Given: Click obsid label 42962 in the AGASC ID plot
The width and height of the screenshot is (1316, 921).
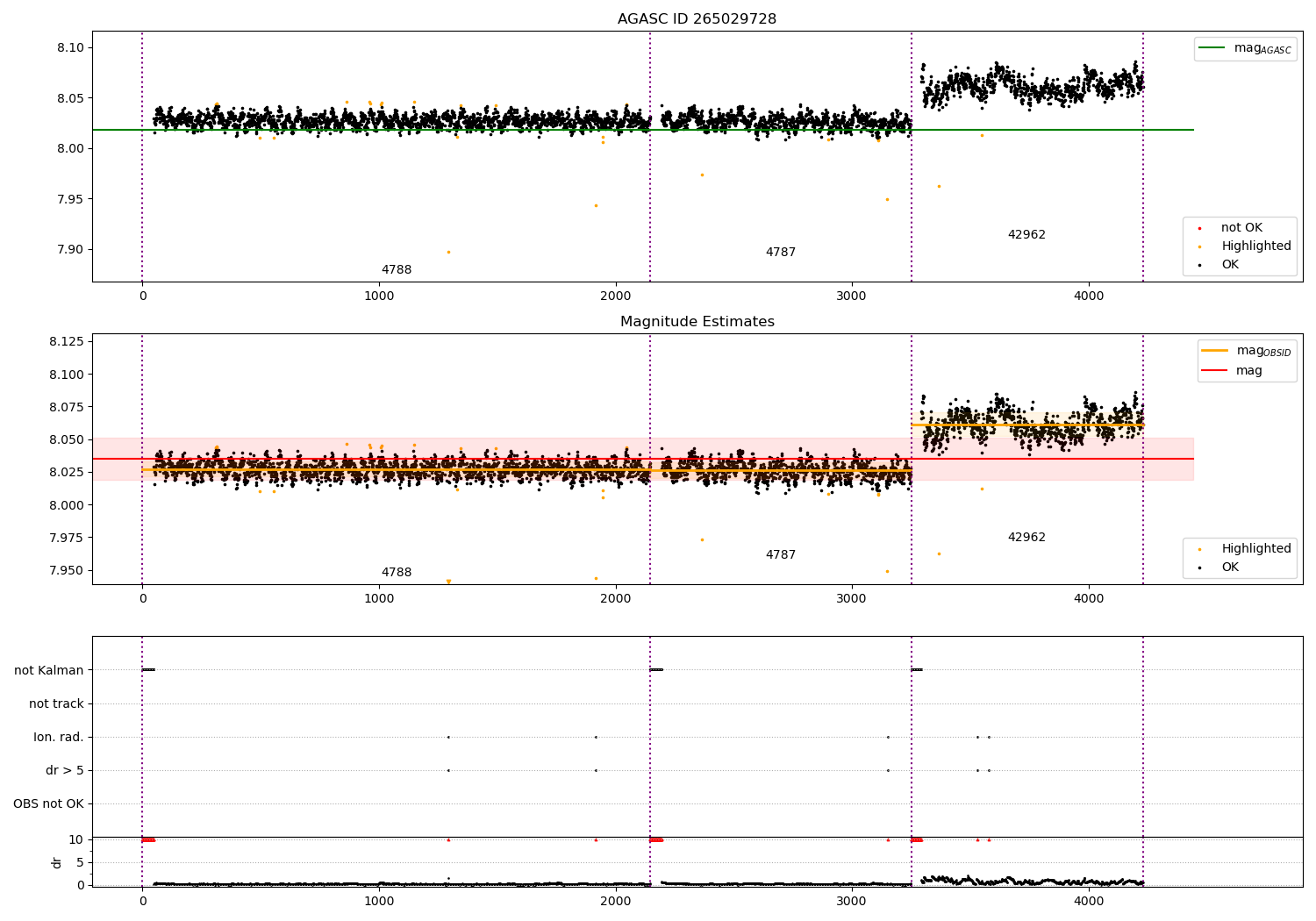Looking at the screenshot, I should tap(1026, 235).
